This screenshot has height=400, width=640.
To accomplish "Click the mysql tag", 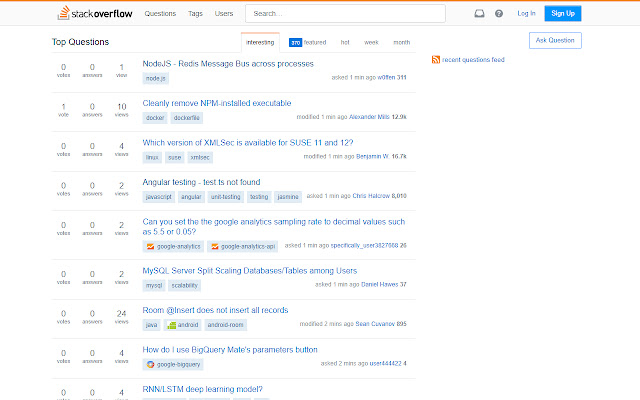I will point(154,286).
